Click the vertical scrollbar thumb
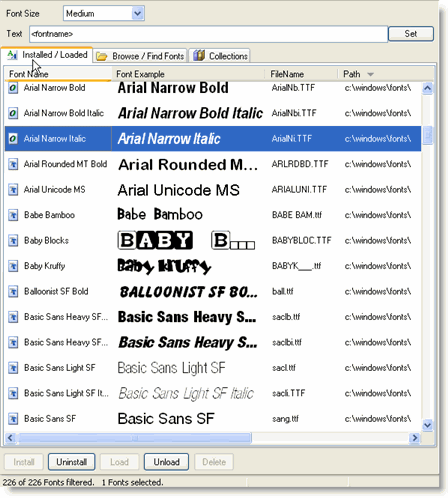 tap(427, 135)
